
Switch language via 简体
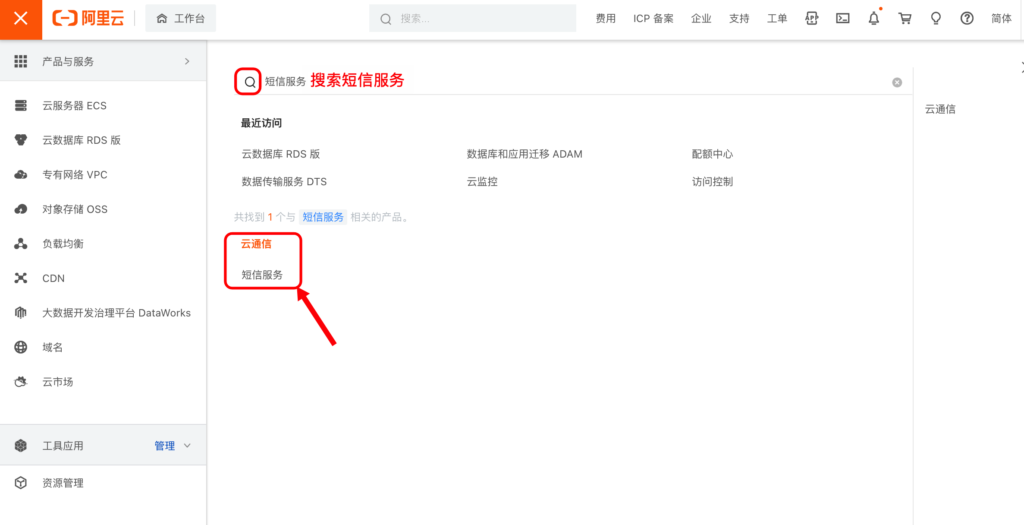pos(1001,19)
